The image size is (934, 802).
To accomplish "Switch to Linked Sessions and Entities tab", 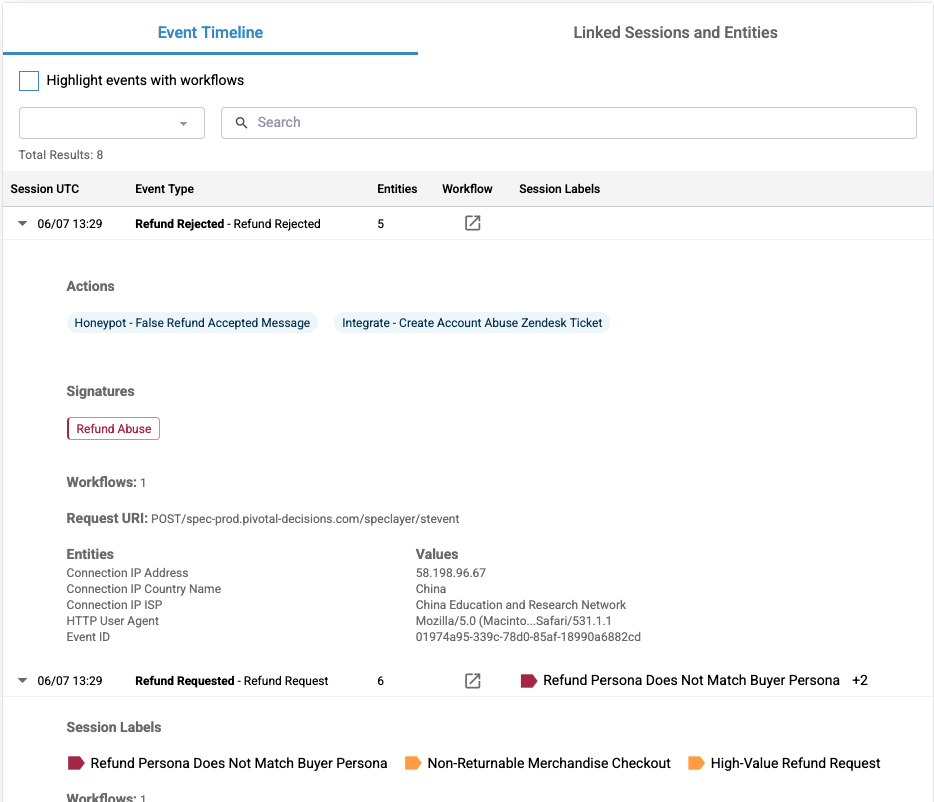I will [x=675, y=32].
